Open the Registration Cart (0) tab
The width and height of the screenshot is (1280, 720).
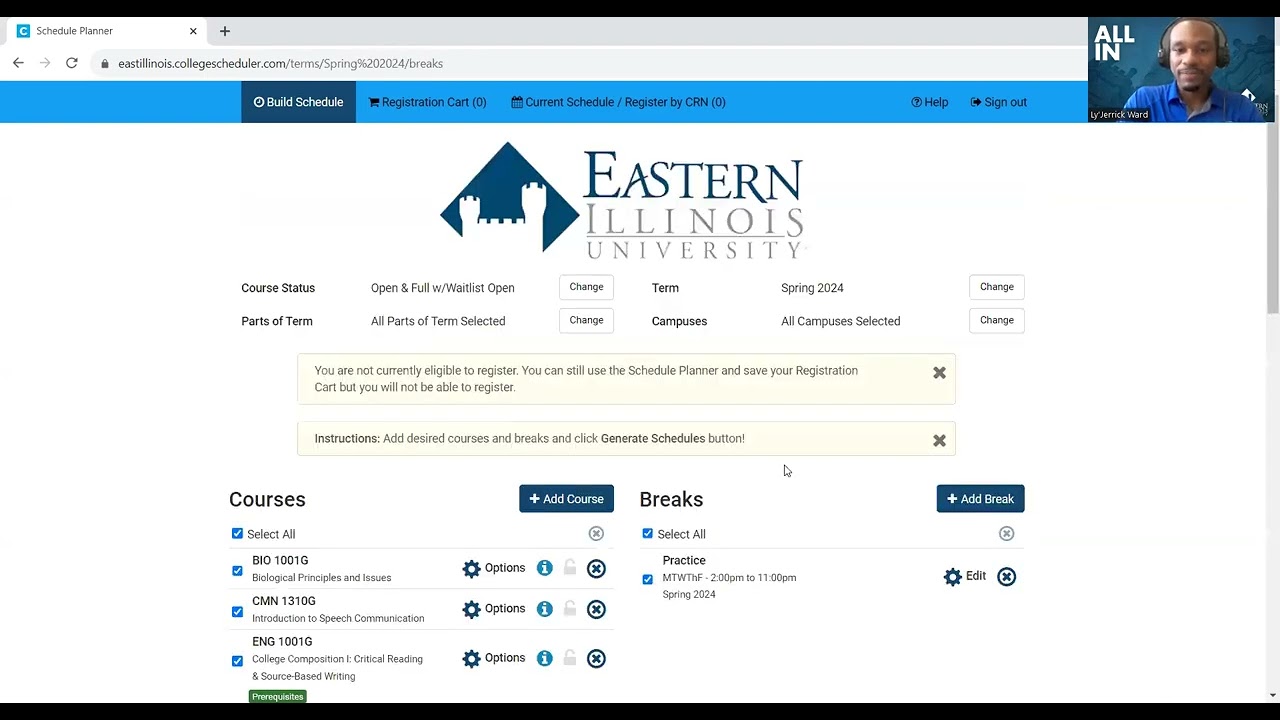click(x=427, y=102)
